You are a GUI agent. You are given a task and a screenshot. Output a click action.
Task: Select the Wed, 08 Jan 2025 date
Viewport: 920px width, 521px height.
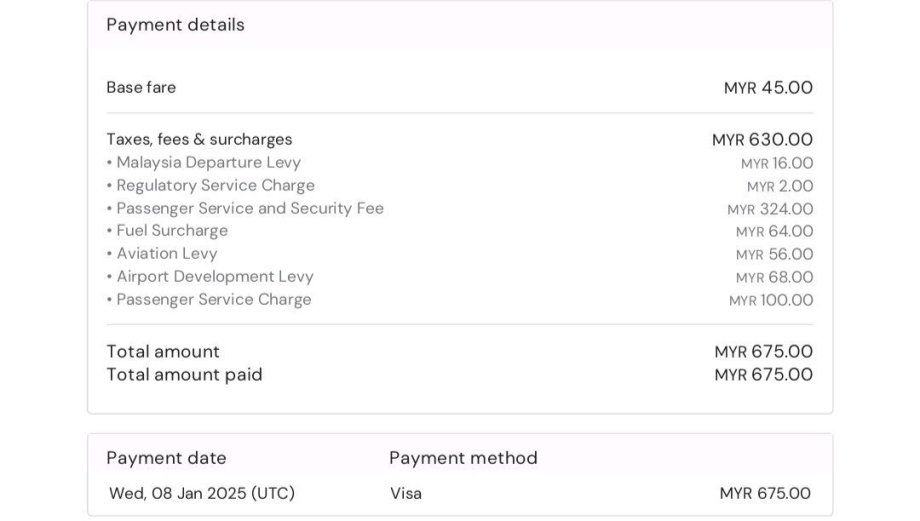[202, 493]
